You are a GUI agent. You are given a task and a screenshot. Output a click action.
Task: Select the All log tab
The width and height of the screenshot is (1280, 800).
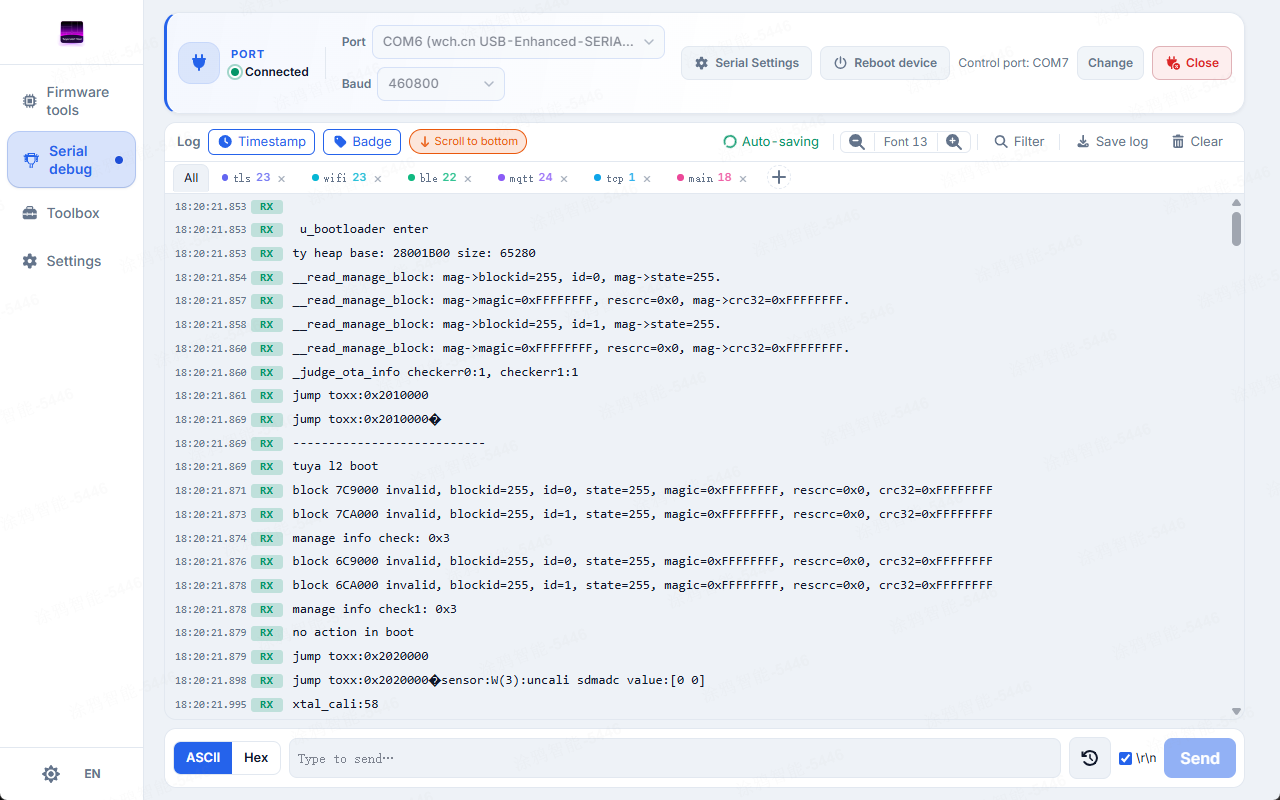191,178
